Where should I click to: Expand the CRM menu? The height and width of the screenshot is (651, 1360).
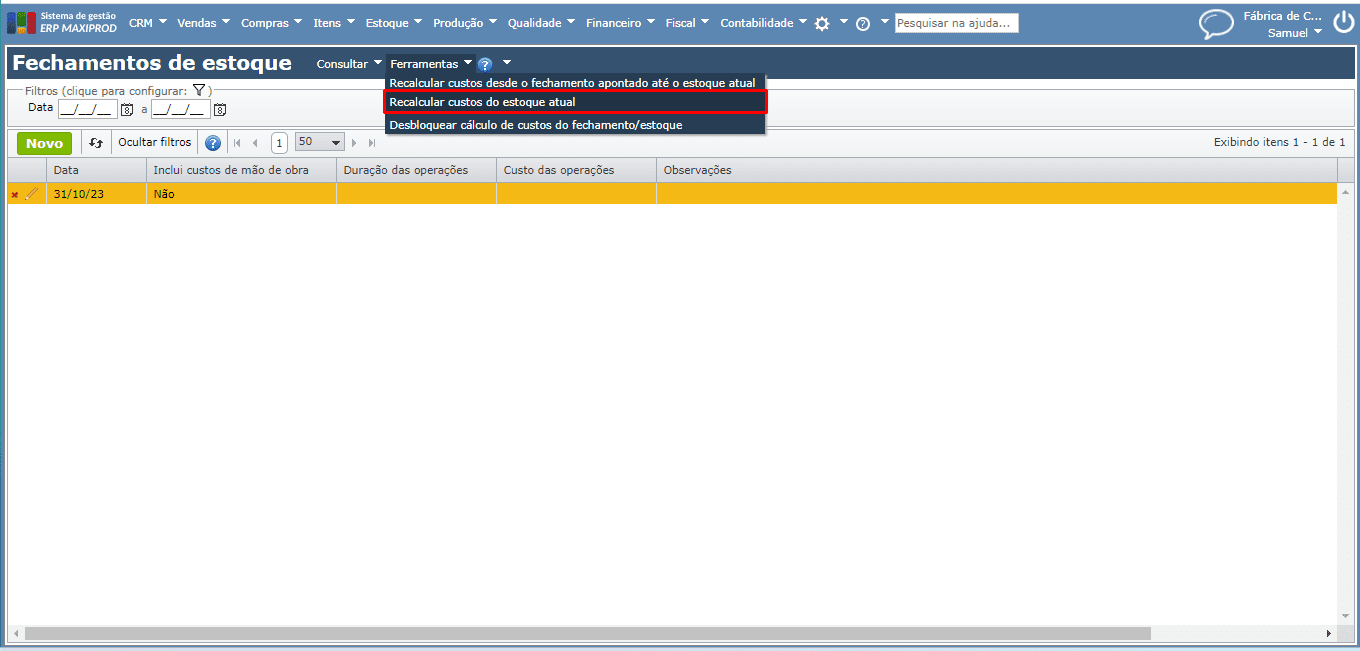tap(147, 23)
